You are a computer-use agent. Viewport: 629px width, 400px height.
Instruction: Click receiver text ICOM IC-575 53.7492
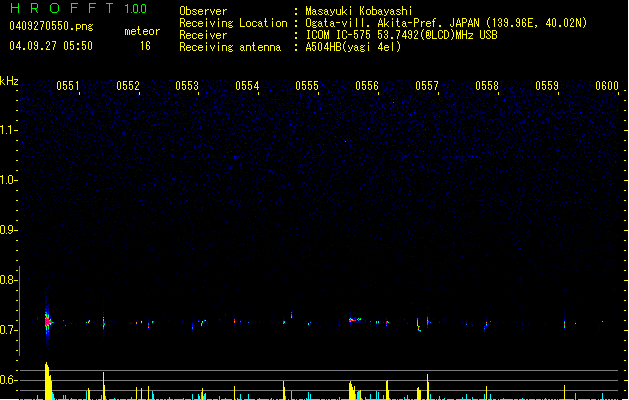tap(401, 35)
